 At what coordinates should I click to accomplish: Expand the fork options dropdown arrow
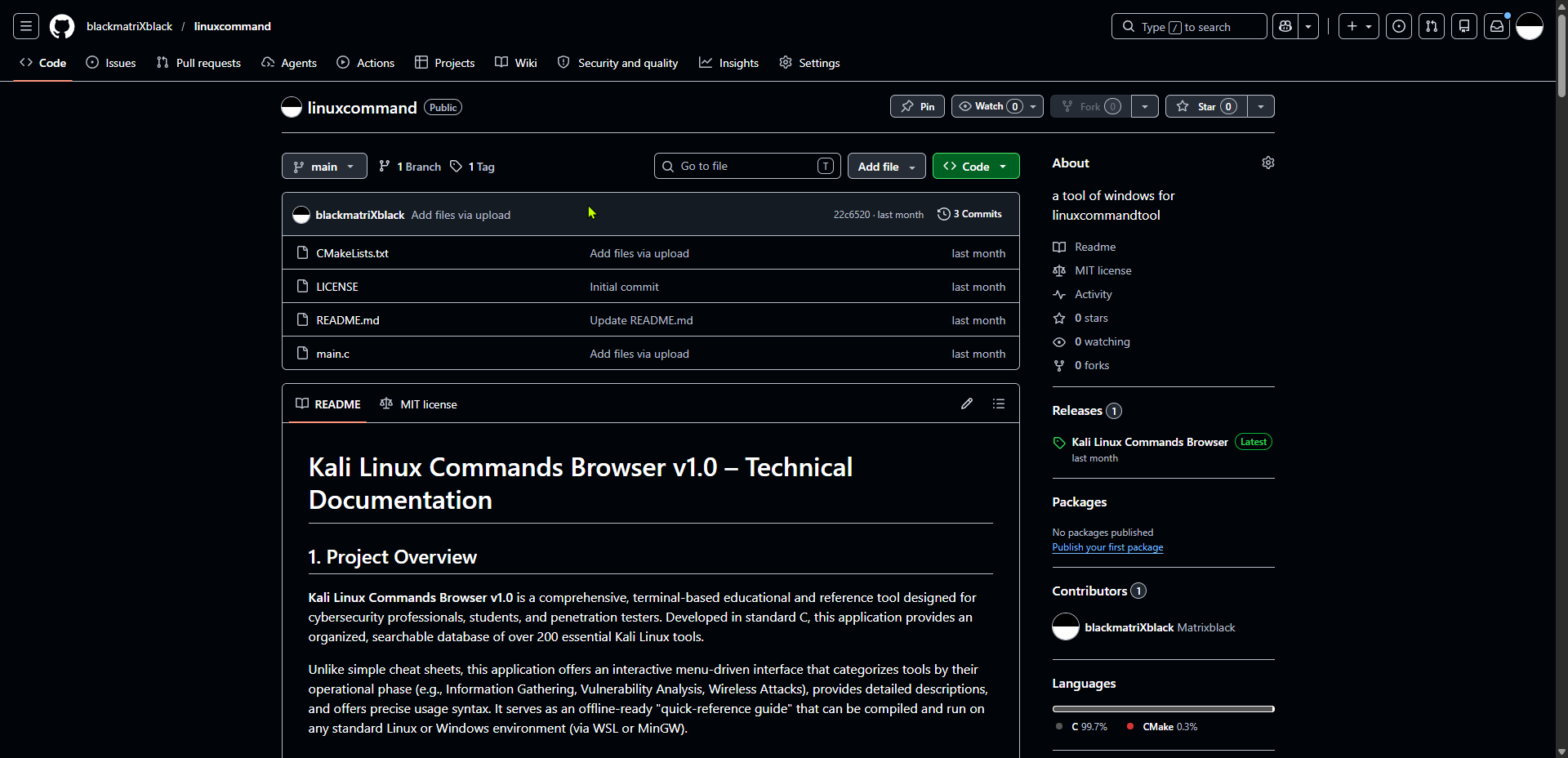pyautogui.click(x=1145, y=106)
